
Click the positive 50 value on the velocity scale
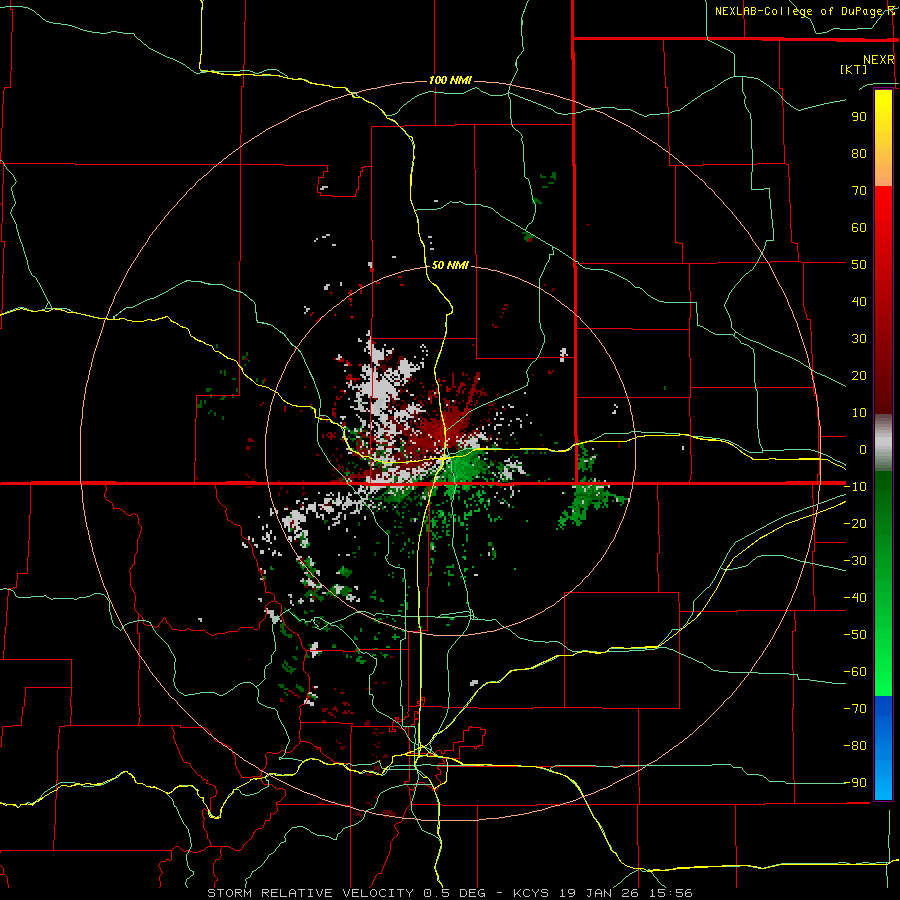(859, 265)
